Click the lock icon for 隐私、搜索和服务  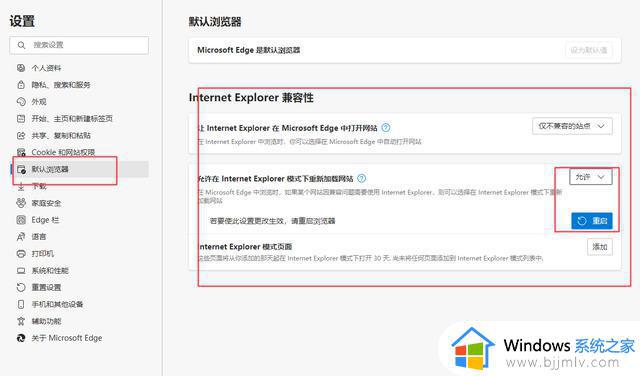[21, 85]
